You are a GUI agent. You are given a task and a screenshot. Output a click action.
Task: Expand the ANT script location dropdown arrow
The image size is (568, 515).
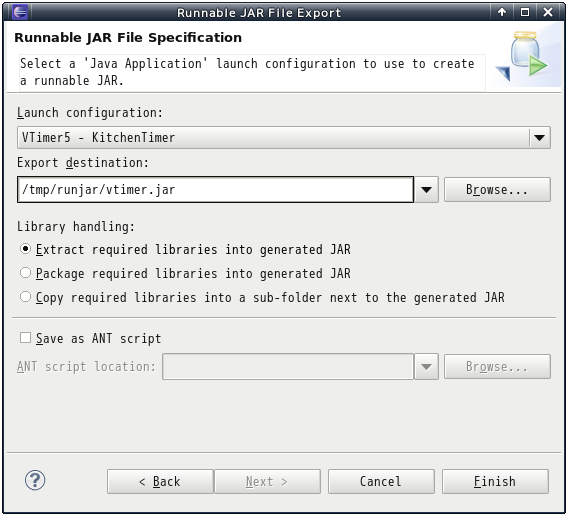click(426, 367)
